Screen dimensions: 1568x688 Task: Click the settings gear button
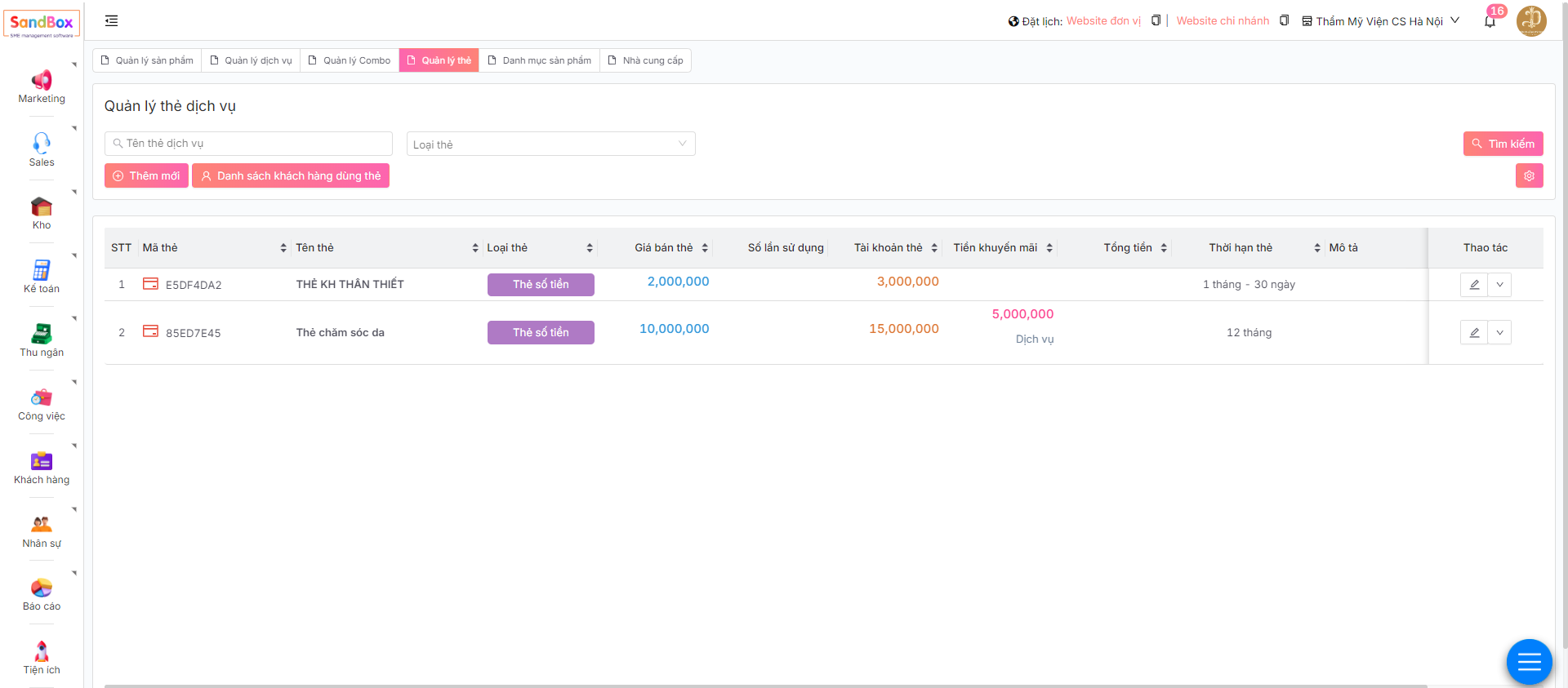point(1529,175)
